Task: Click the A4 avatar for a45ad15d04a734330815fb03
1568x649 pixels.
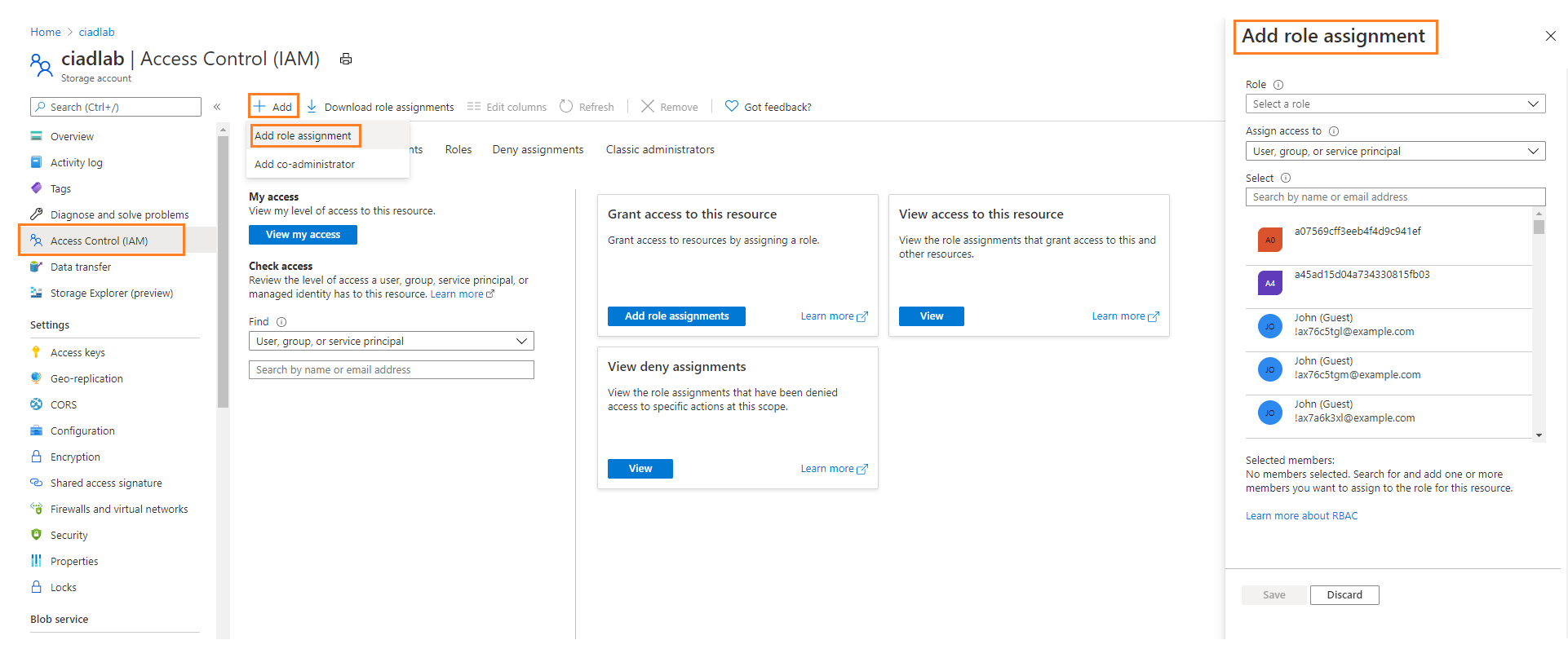Action: tap(1270, 283)
